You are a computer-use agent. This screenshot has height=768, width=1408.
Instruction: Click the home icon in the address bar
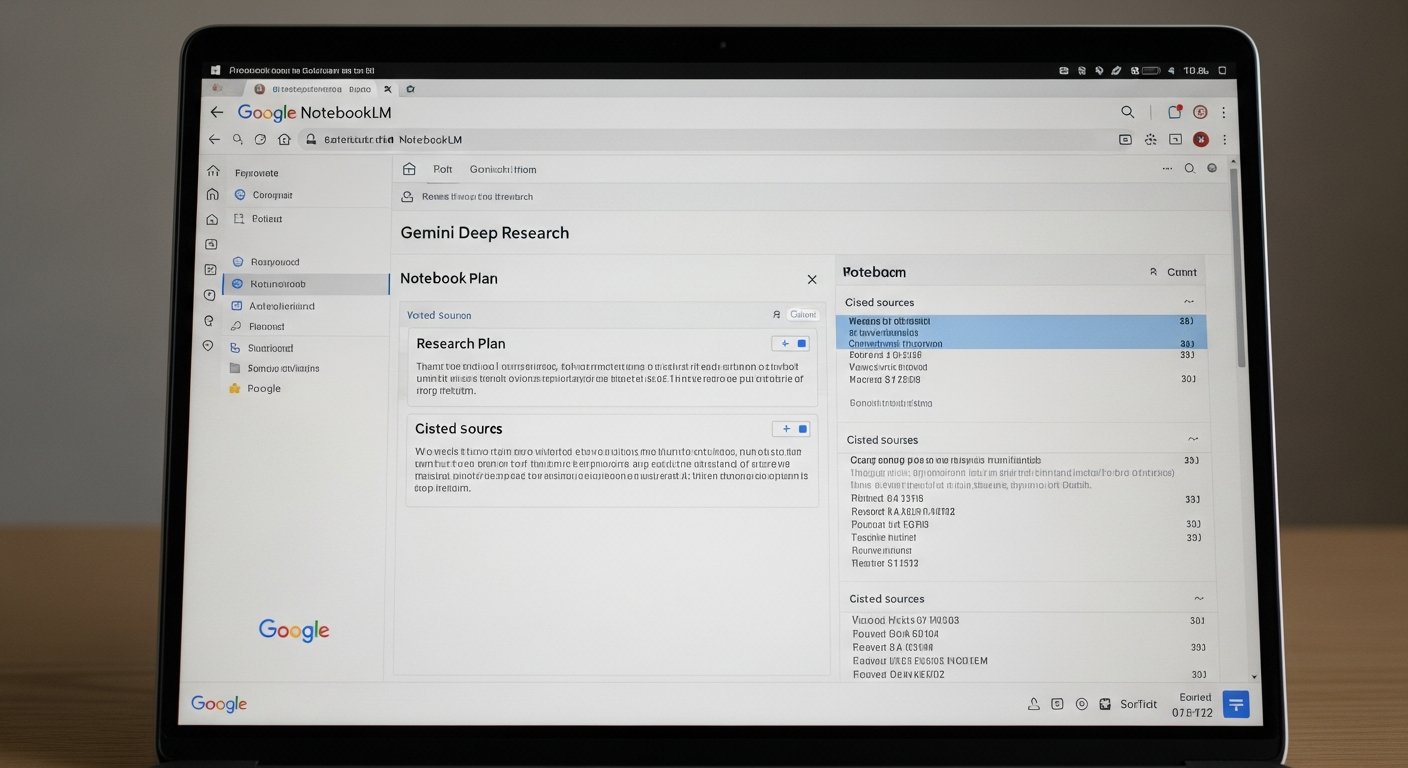[284, 140]
